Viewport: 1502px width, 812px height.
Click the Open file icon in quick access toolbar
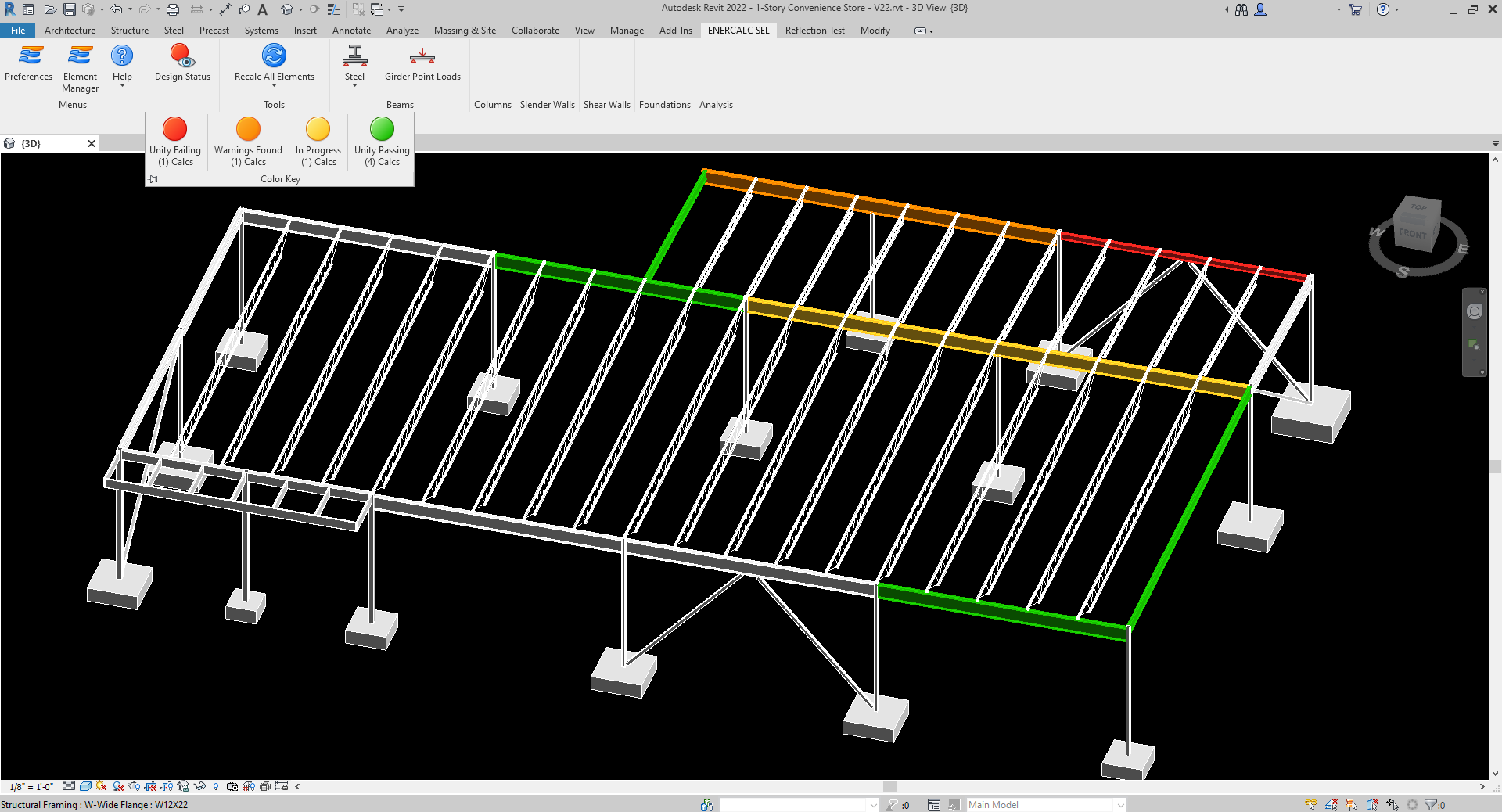tap(50, 9)
